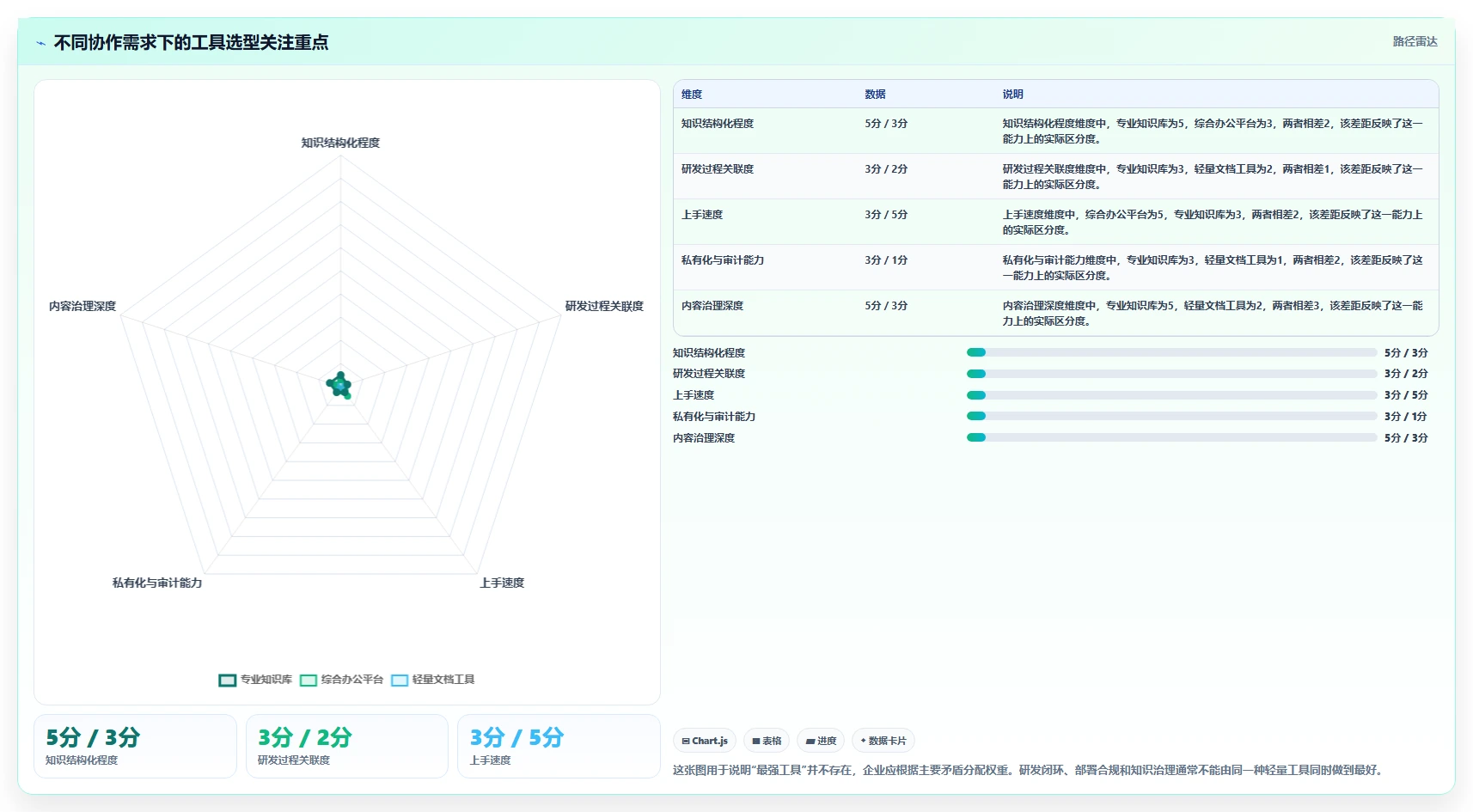Click the radar axis label 知识结构化程度
Image resolution: width=1473 pixels, height=812 pixels.
(340, 143)
